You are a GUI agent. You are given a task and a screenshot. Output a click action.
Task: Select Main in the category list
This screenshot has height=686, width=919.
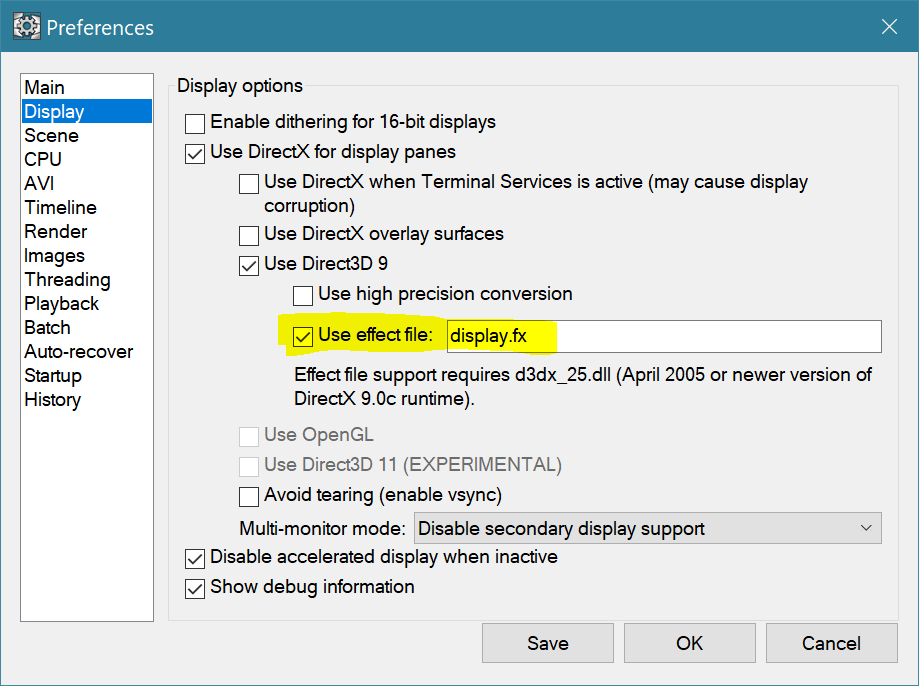click(45, 88)
